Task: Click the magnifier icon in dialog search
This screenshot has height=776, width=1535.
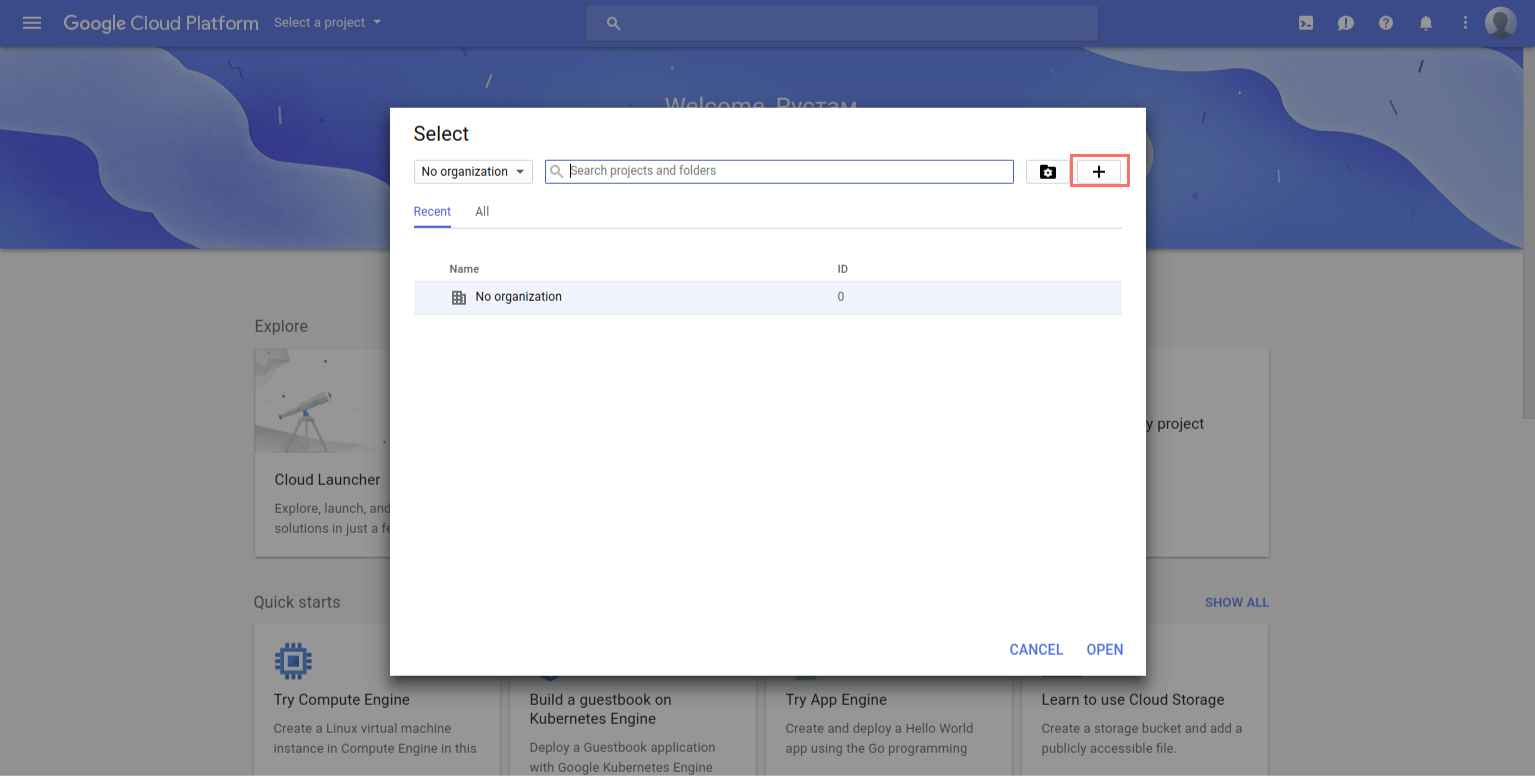Action: pyautogui.click(x=557, y=171)
